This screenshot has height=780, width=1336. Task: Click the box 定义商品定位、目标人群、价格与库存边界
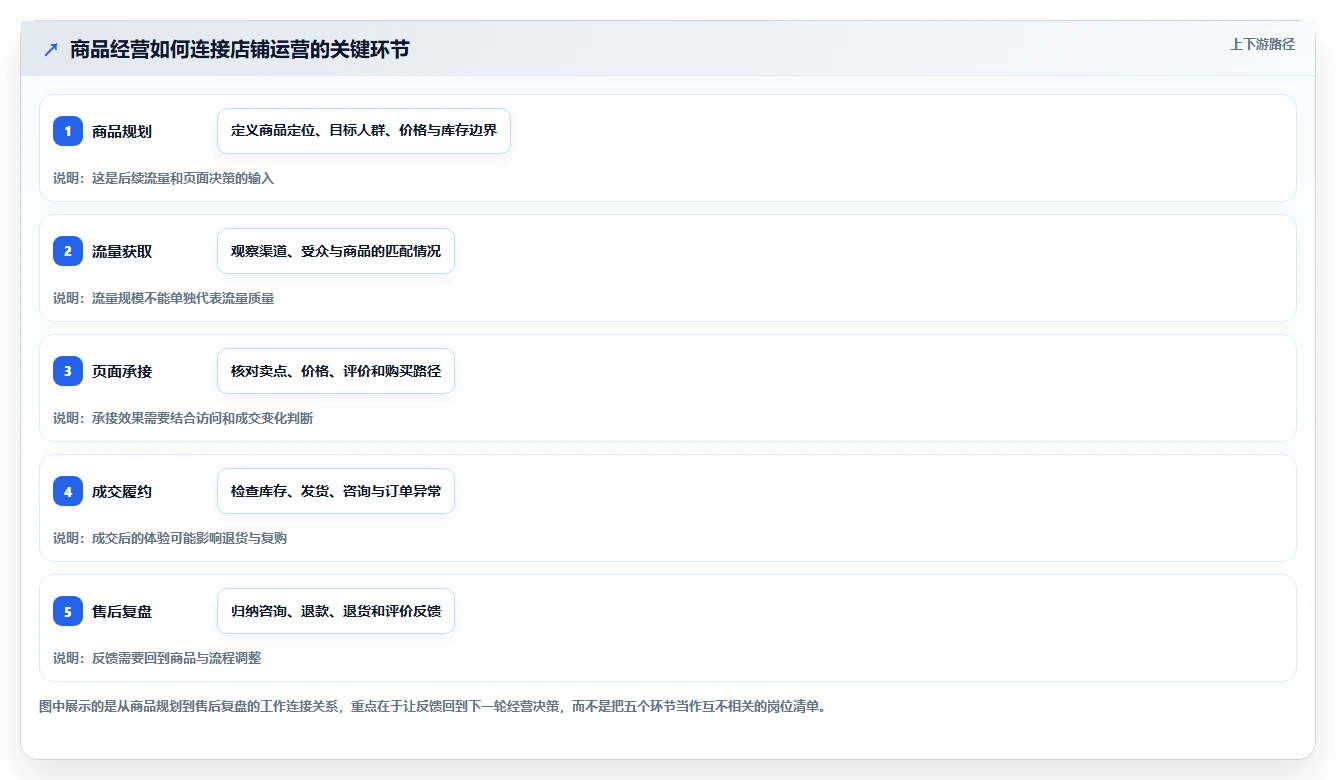[364, 131]
